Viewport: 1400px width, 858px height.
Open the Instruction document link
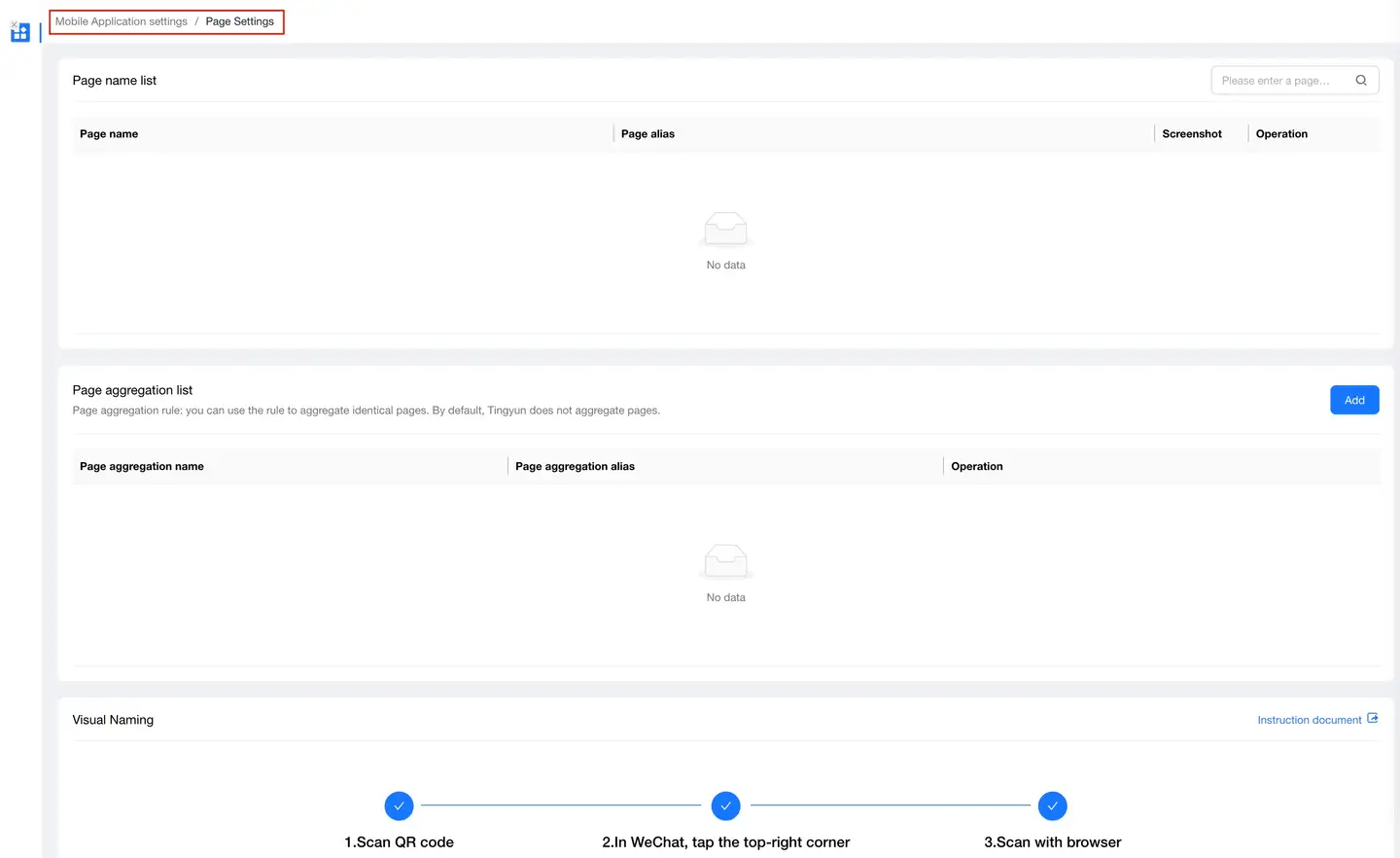pos(1309,720)
